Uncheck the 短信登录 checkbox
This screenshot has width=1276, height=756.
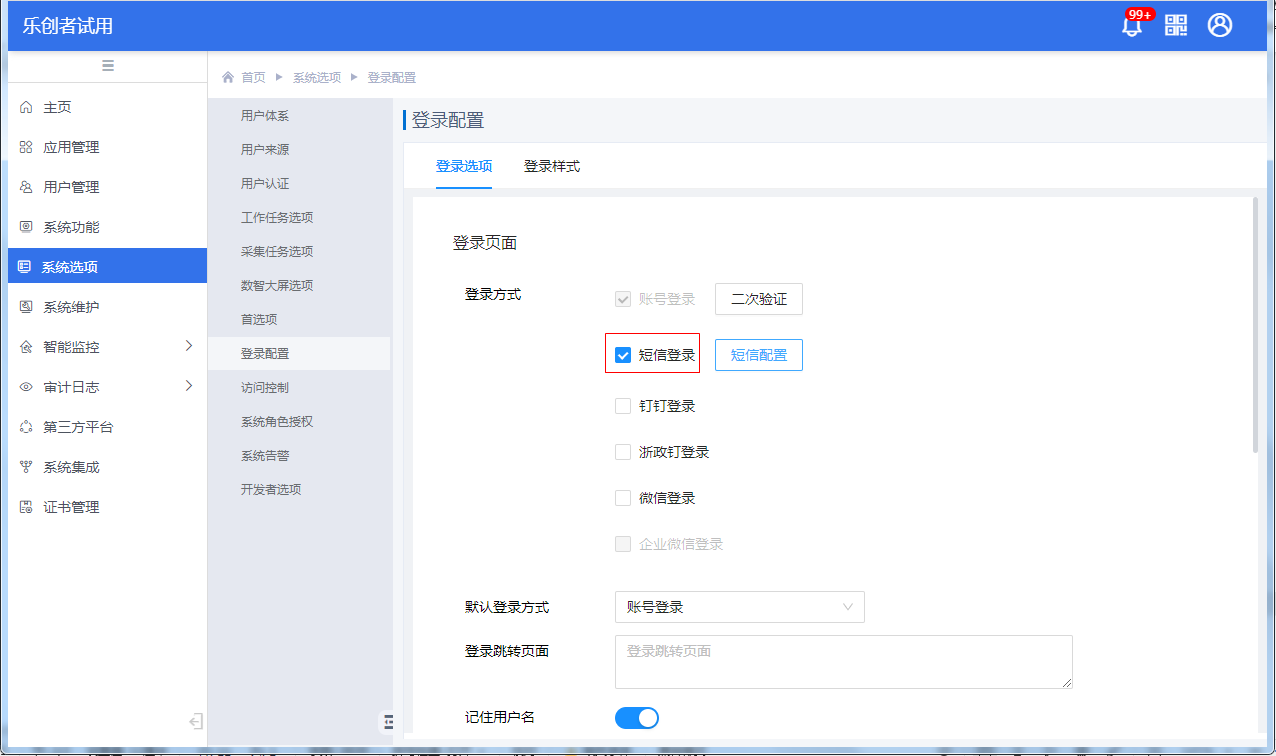[x=623, y=355]
